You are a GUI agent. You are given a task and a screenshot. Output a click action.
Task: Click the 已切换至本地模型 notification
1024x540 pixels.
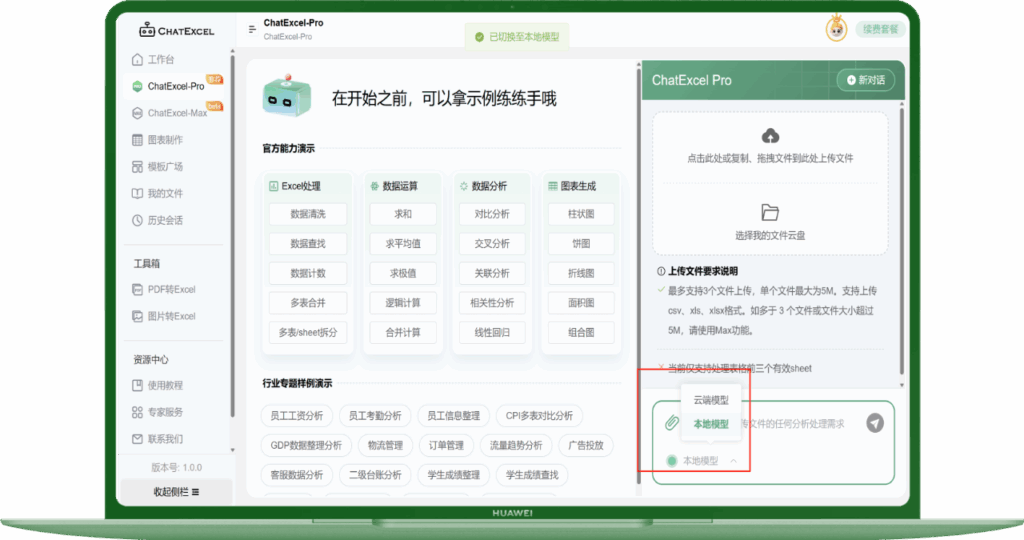(517, 37)
